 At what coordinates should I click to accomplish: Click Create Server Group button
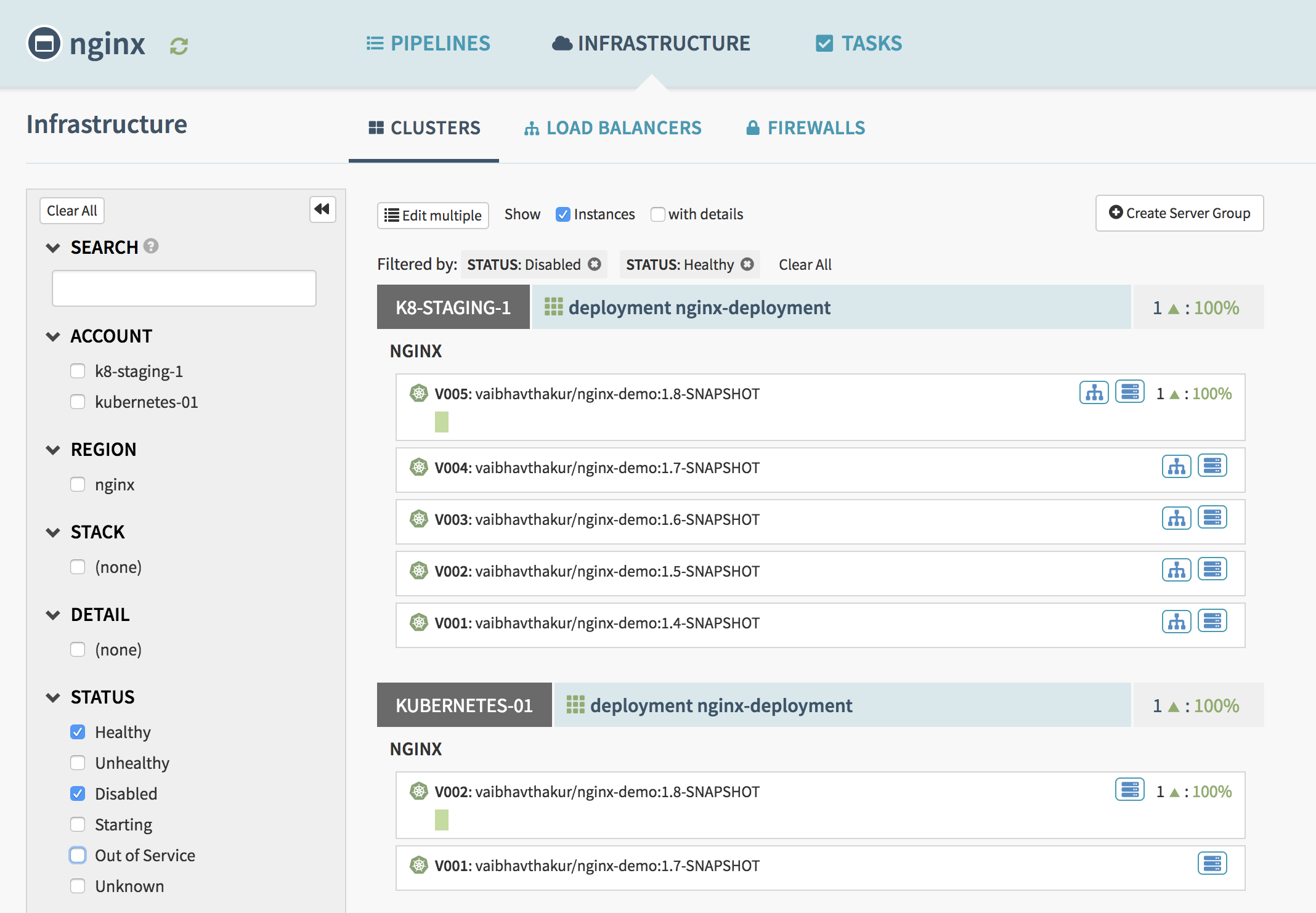1179,213
